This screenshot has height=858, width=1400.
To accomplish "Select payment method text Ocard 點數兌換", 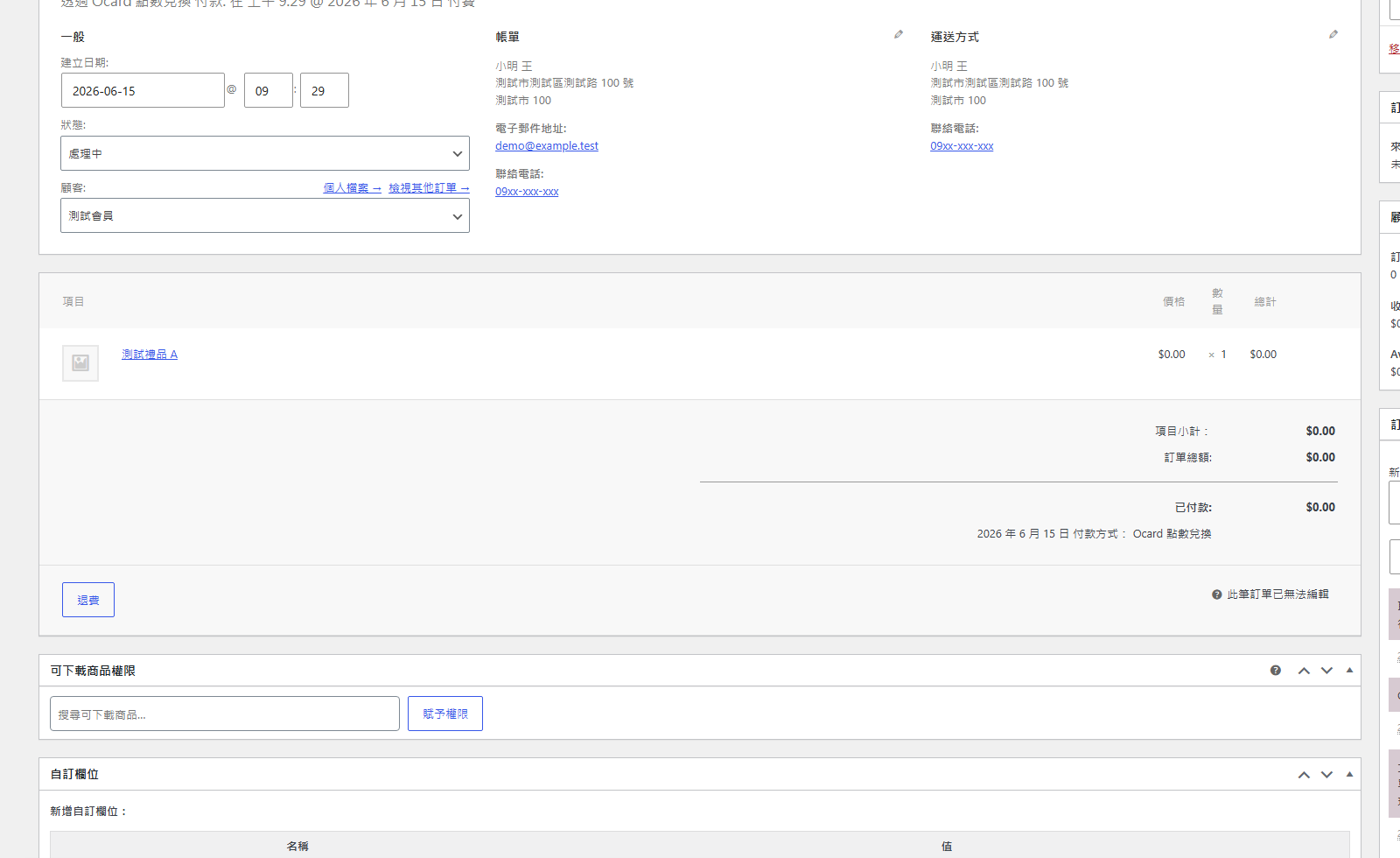I will click(x=1172, y=534).
